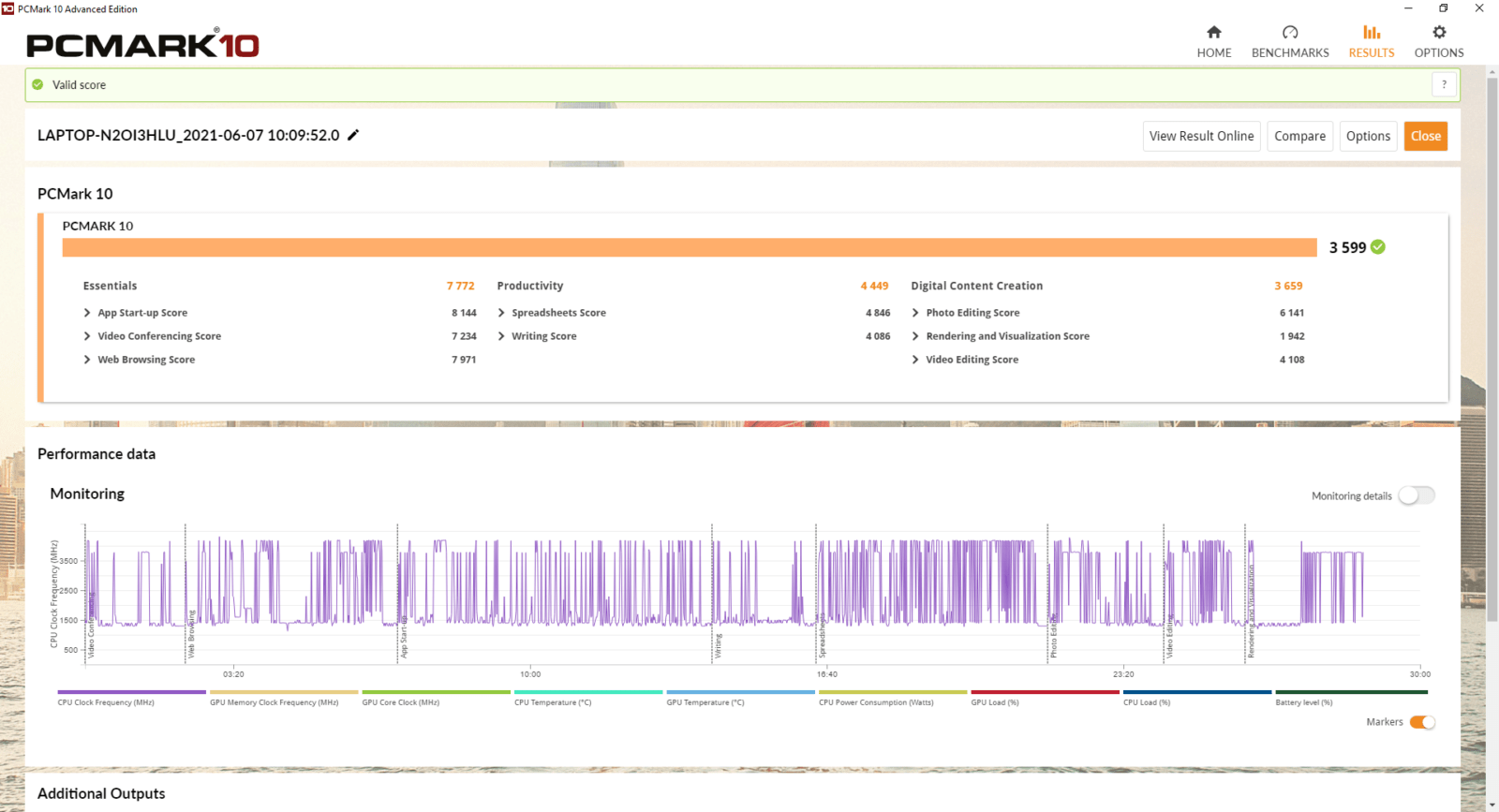Expand Writing Score details
Image resolution: width=1499 pixels, height=812 pixels.
pyautogui.click(x=501, y=336)
